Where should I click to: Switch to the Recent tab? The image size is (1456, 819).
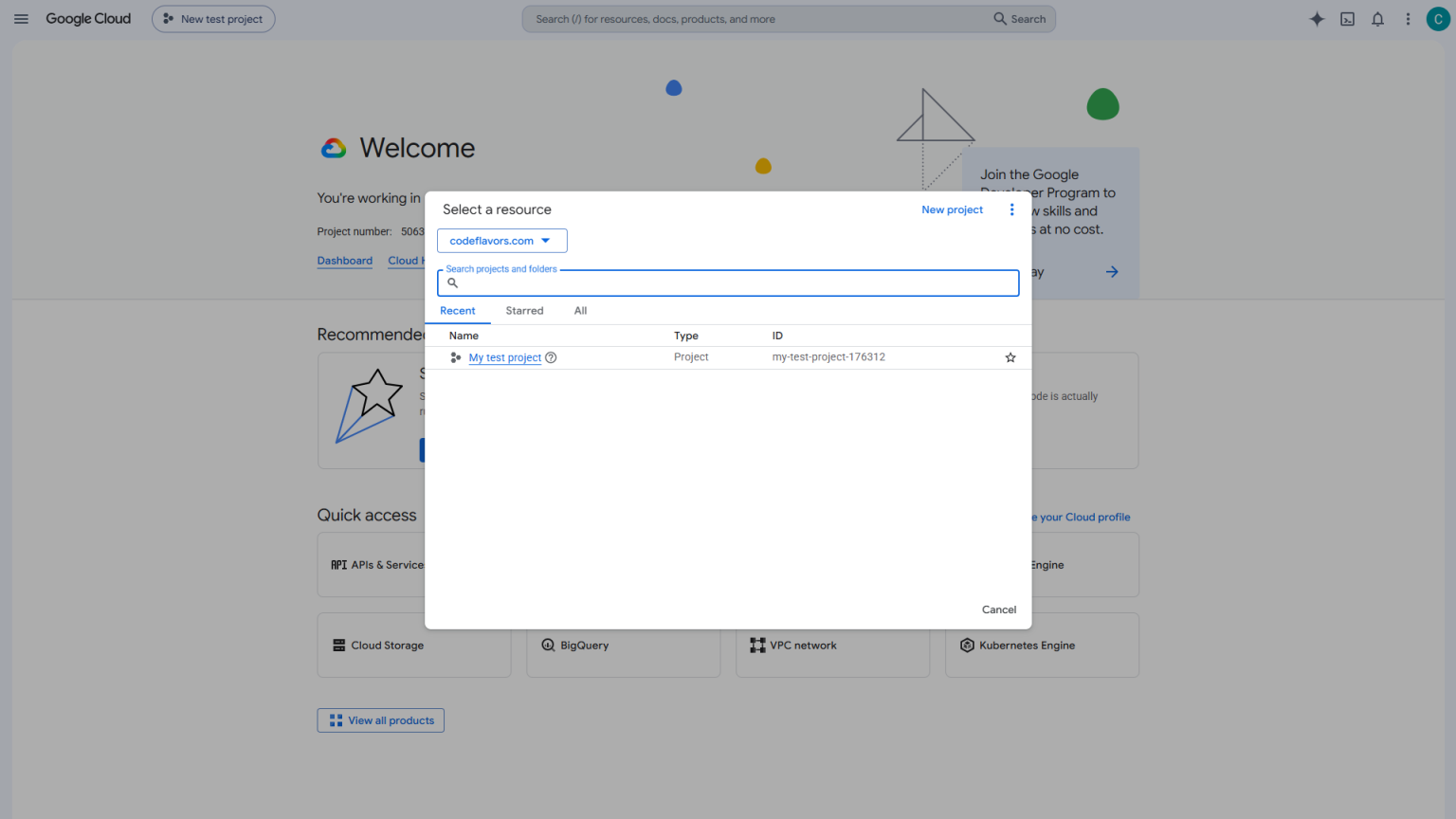coord(457,311)
